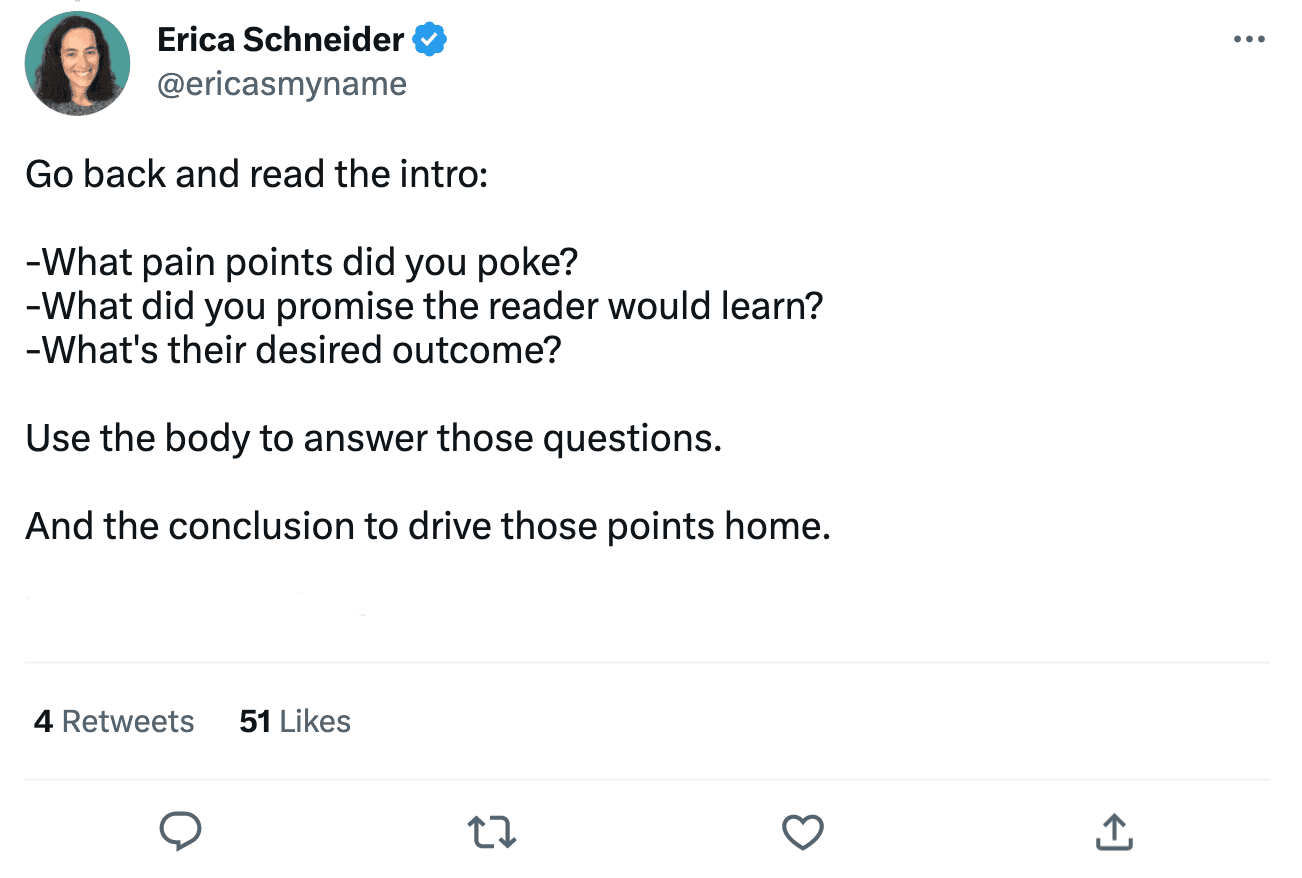Open the reply composer via speech bubble icon
This screenshot has height=878, width=1302.
(x=180, y=831)
